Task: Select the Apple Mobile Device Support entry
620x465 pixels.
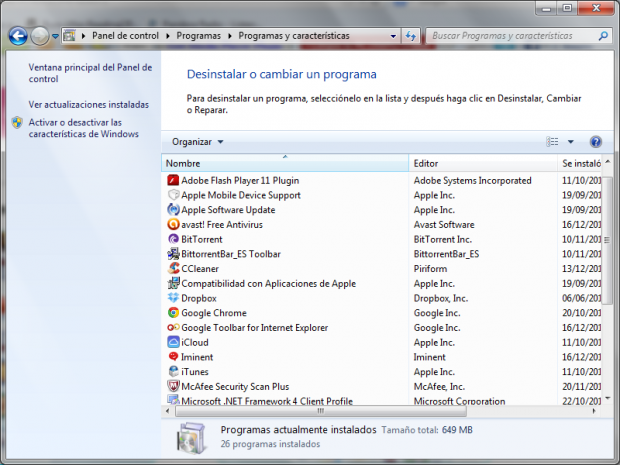Action: tap(241, 195)
